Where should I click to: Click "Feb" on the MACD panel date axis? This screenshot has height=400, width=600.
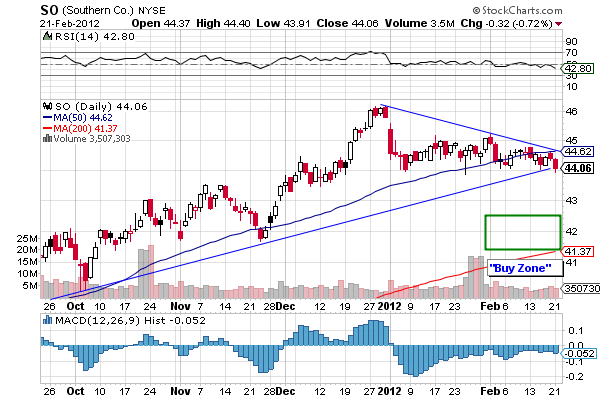490,391
